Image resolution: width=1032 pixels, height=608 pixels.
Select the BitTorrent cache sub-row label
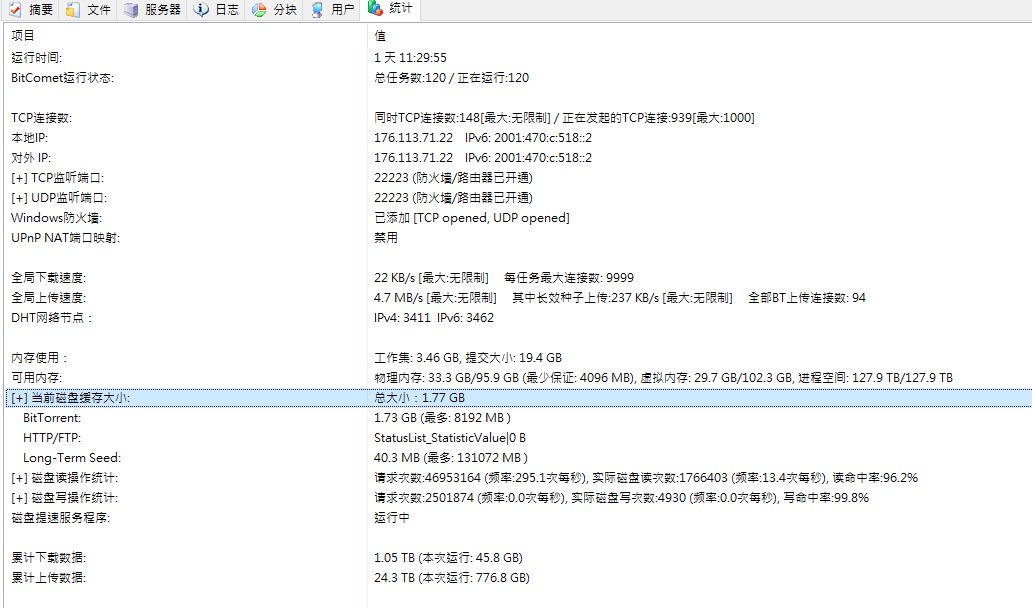coord(52,418)
